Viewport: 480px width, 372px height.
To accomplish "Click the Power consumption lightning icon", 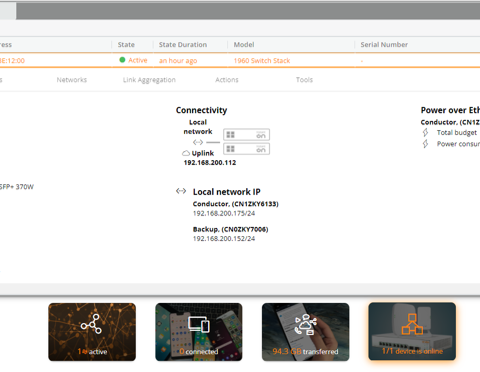I will (426, 144).
